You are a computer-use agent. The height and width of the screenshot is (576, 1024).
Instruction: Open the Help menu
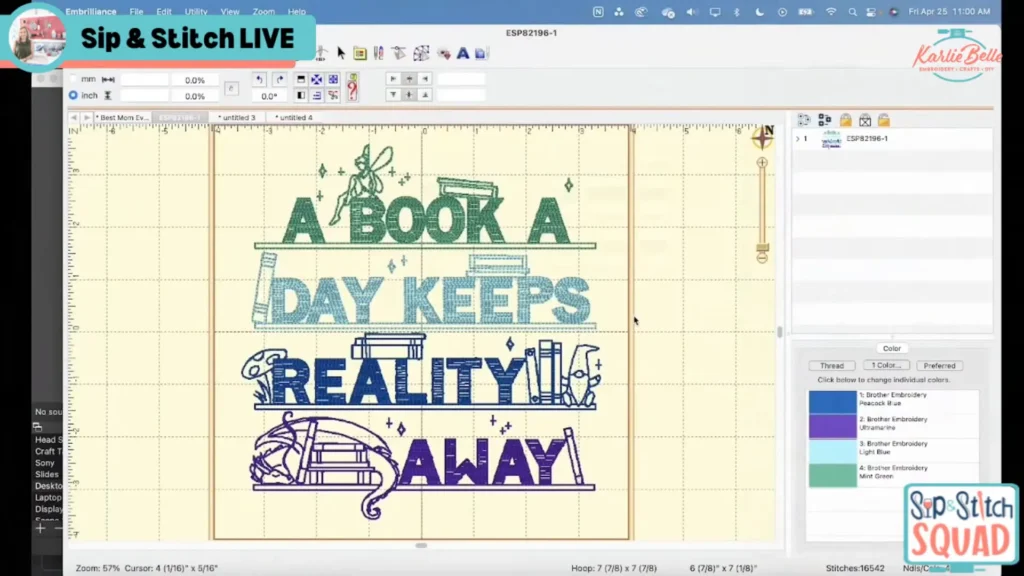coord(297,12)
